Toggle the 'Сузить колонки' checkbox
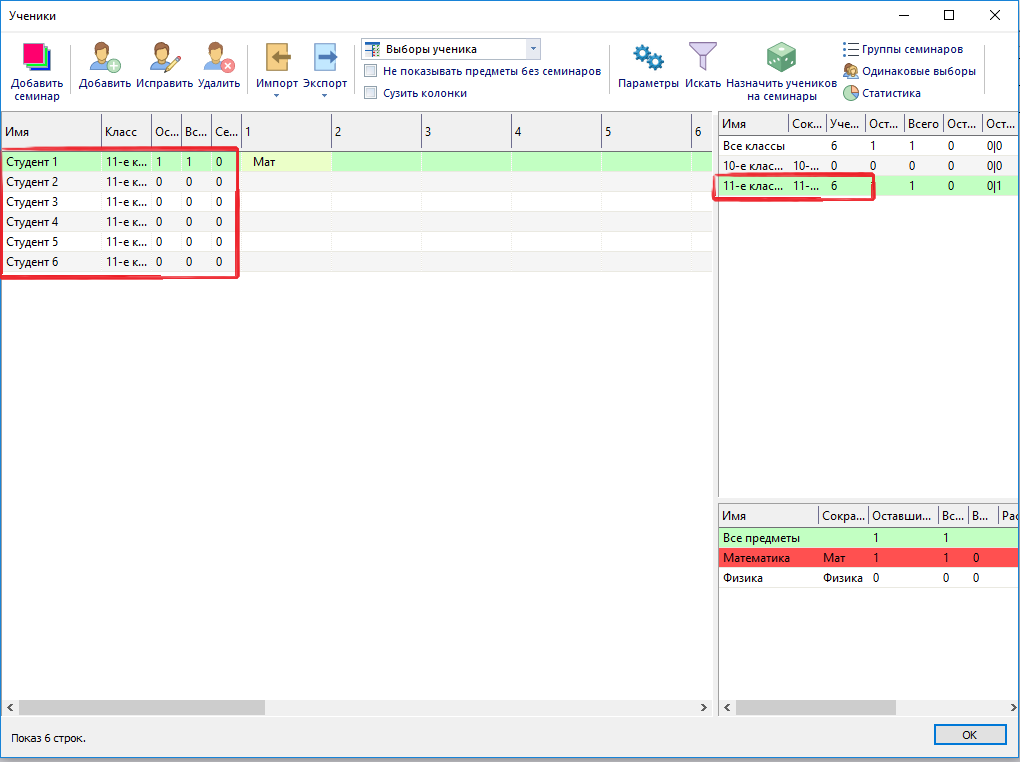This screenshot has width=1020, height=762. pyautogui.click(x=371, y=93)
